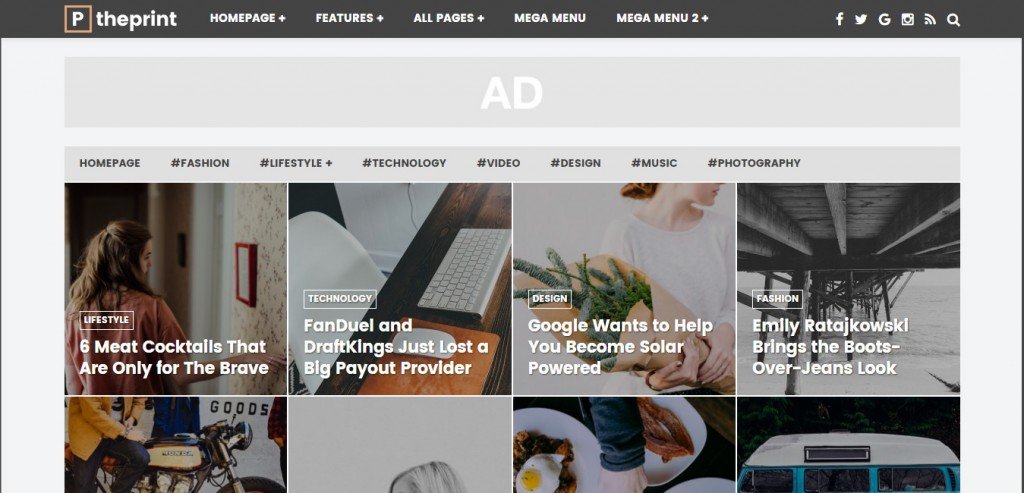1024x493 pixels.
Task: Open the Google social icon
Action: (884, 19)
